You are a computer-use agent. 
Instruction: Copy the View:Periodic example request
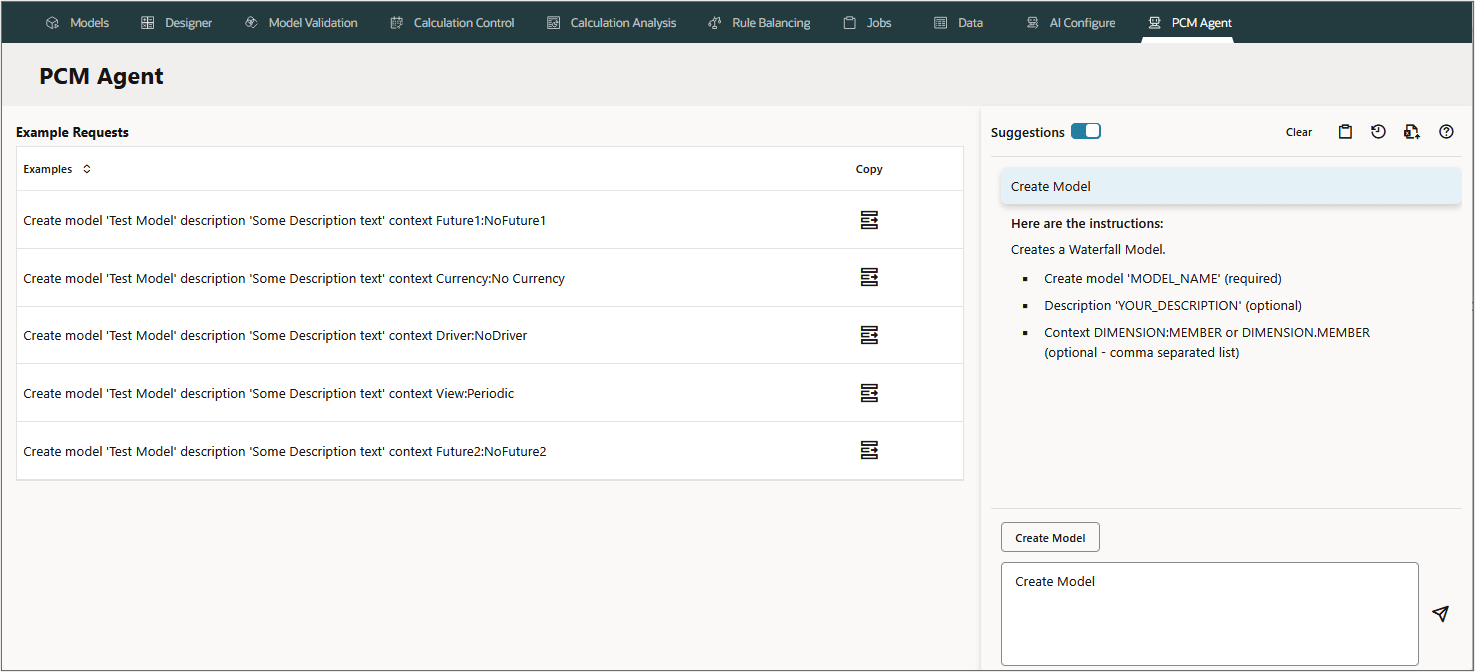point(869,393)
